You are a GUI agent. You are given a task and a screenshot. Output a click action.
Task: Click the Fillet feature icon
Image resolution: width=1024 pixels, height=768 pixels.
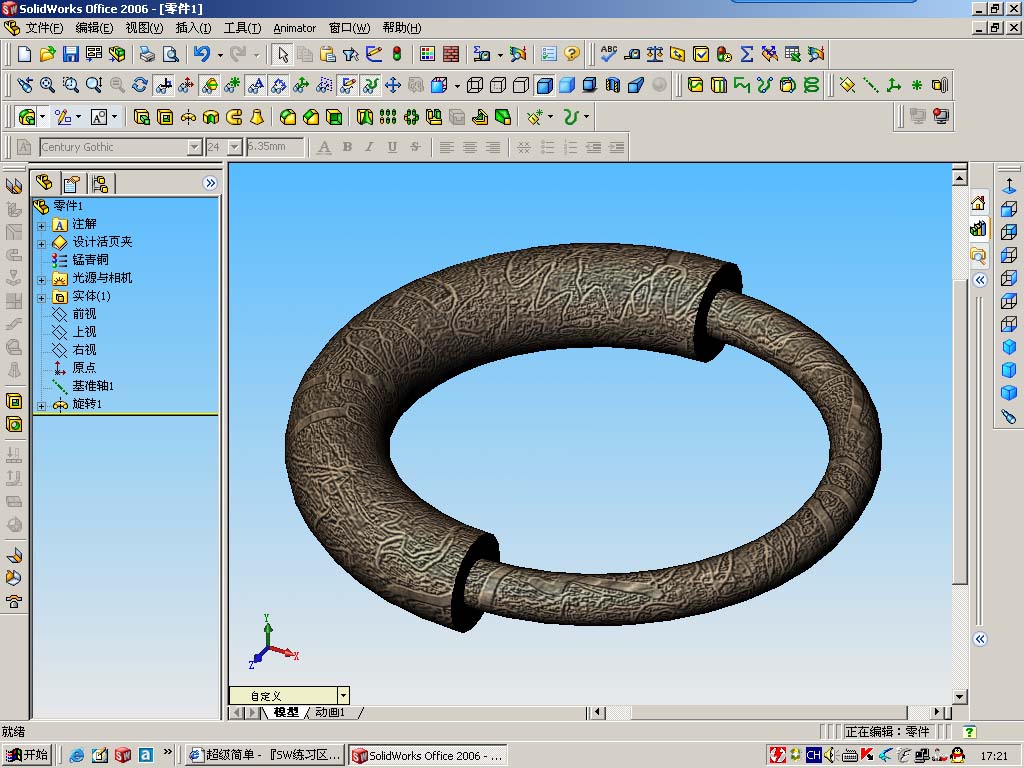(288, 117)
